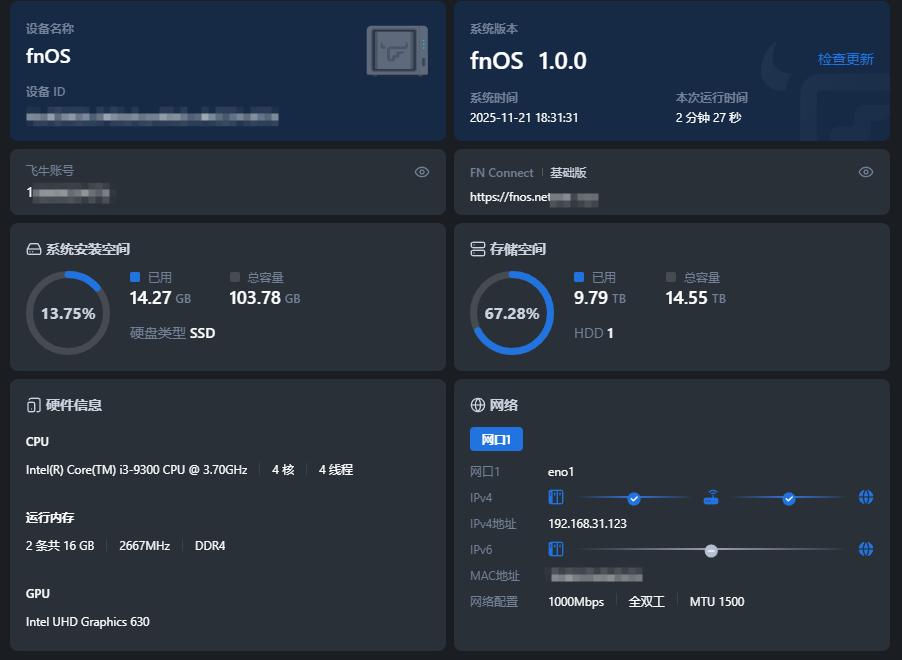Select the 网口1 network tab
The image size is (902, 660).
[496, 439]
